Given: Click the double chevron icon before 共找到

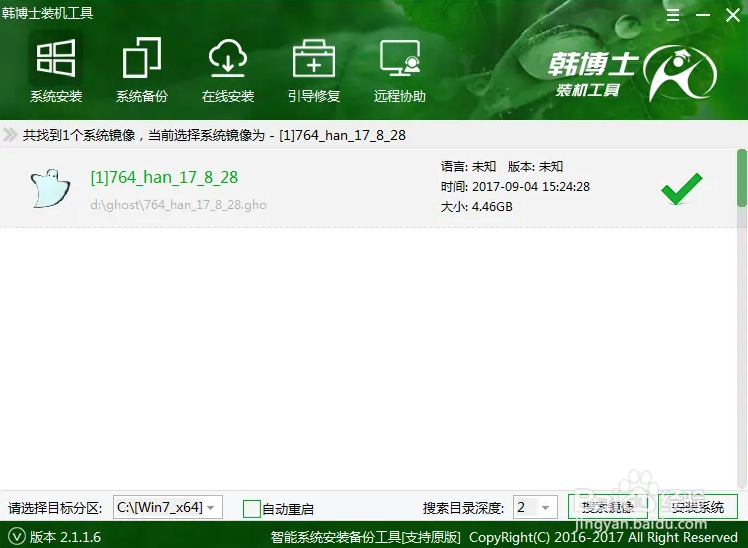Looking at the screenshot, I should [x=10, y=135].
